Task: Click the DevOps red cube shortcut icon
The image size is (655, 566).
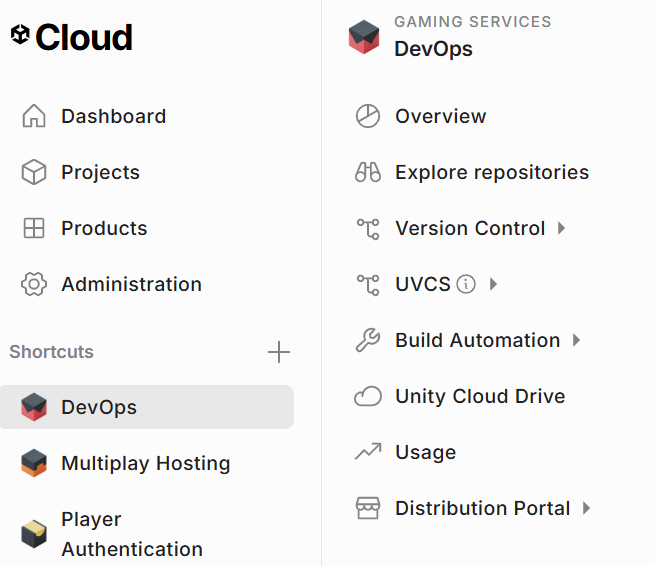Action: tap(34, 407)
